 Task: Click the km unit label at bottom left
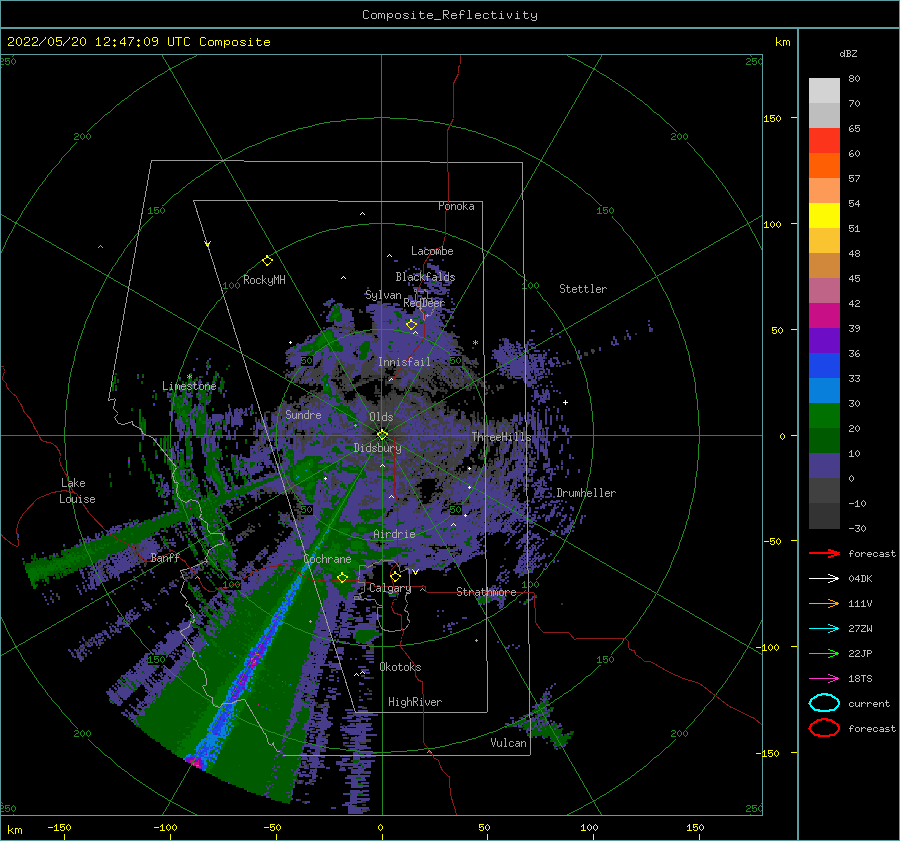pos(14,830)
